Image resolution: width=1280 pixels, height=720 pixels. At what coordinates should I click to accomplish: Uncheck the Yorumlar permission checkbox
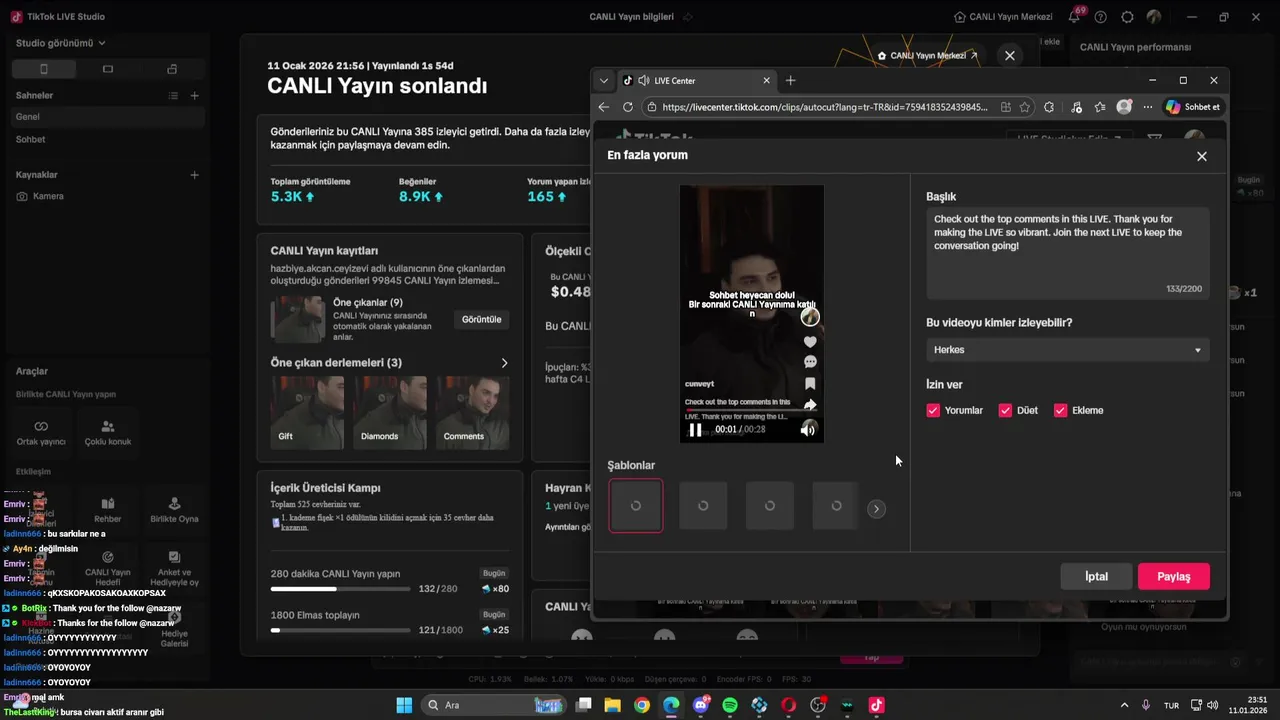click(933, 410)
